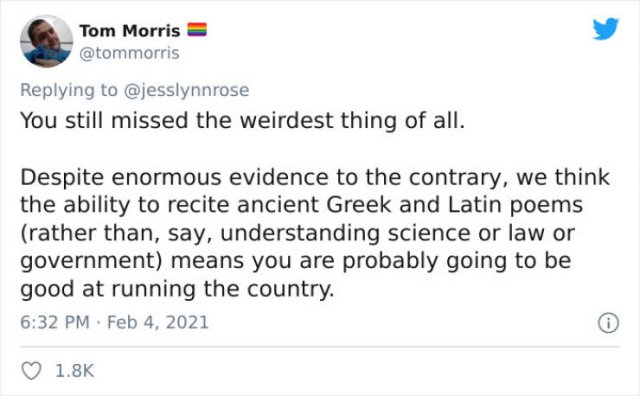This screenshot has height=396, width=640.
Task: Click the line beginning "Despite enormous evidence"
Action: click(x=315, y=178)
